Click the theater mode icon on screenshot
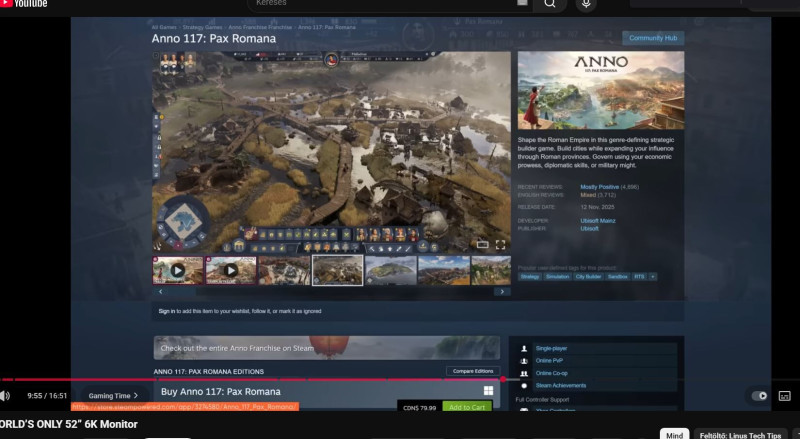Viewport: 800px width, 439px height. tap(483, 245)
